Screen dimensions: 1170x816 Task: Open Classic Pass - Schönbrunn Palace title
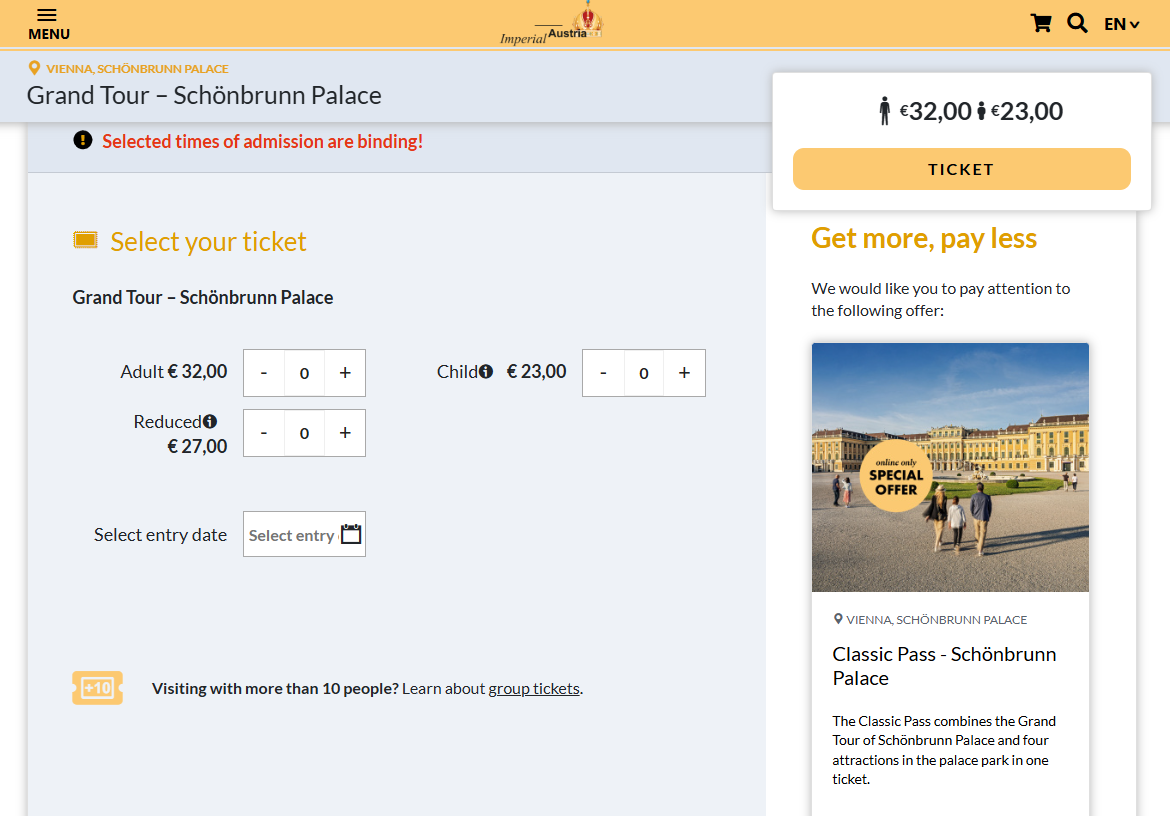pos(944,666)
